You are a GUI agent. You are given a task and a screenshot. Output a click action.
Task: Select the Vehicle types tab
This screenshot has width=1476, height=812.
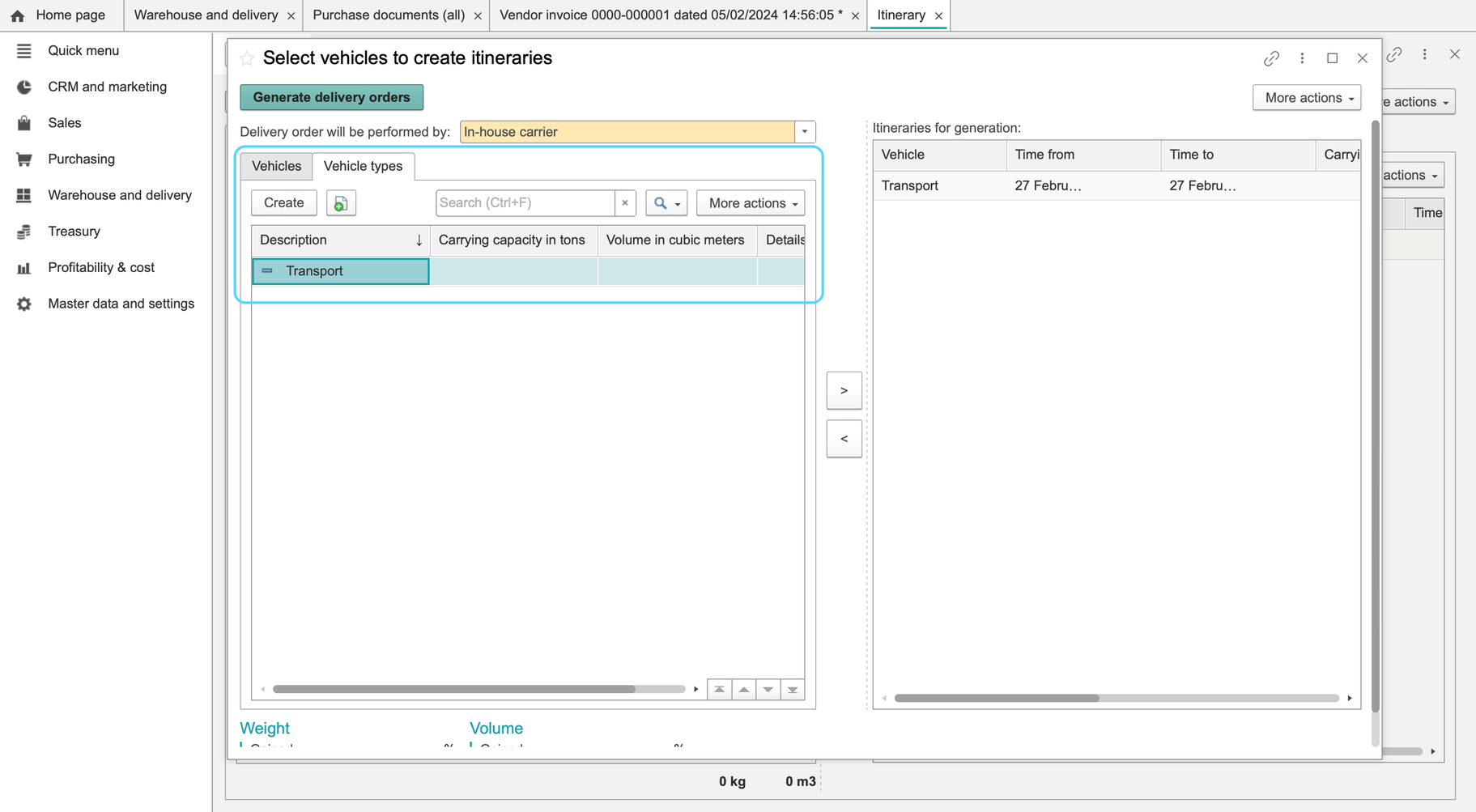click(x=363, y=166)
